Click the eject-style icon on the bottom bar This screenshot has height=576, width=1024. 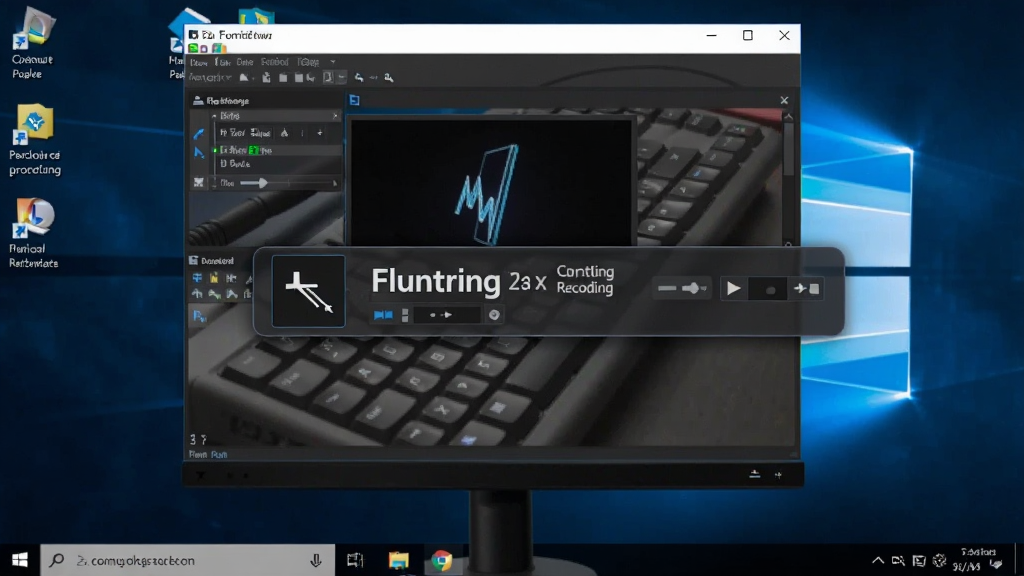754,474
